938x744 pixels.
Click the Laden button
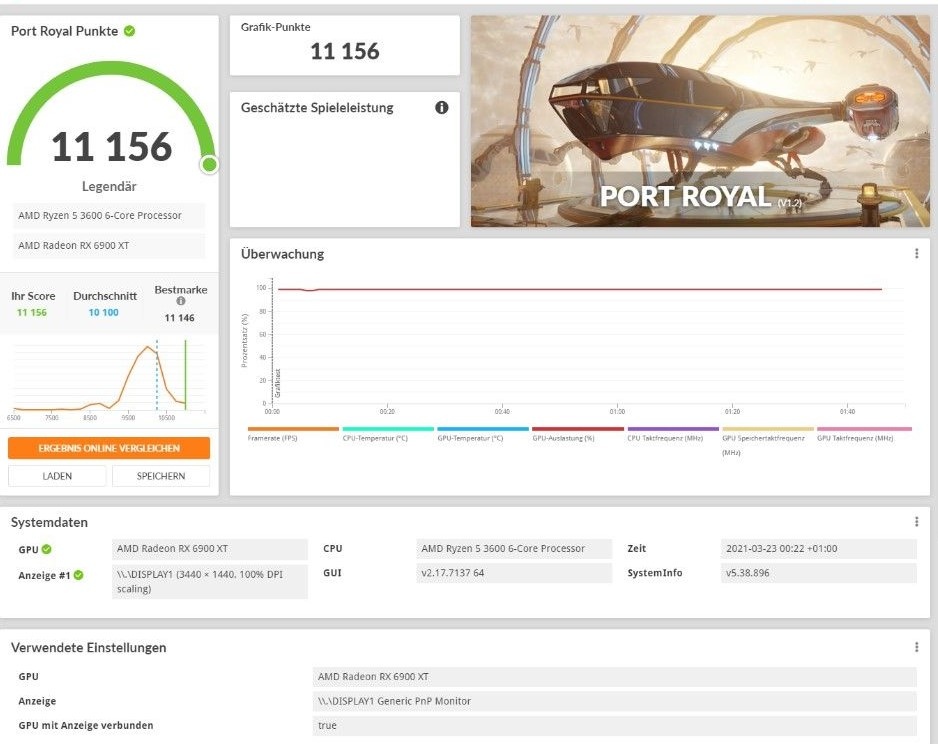(57, 476)
